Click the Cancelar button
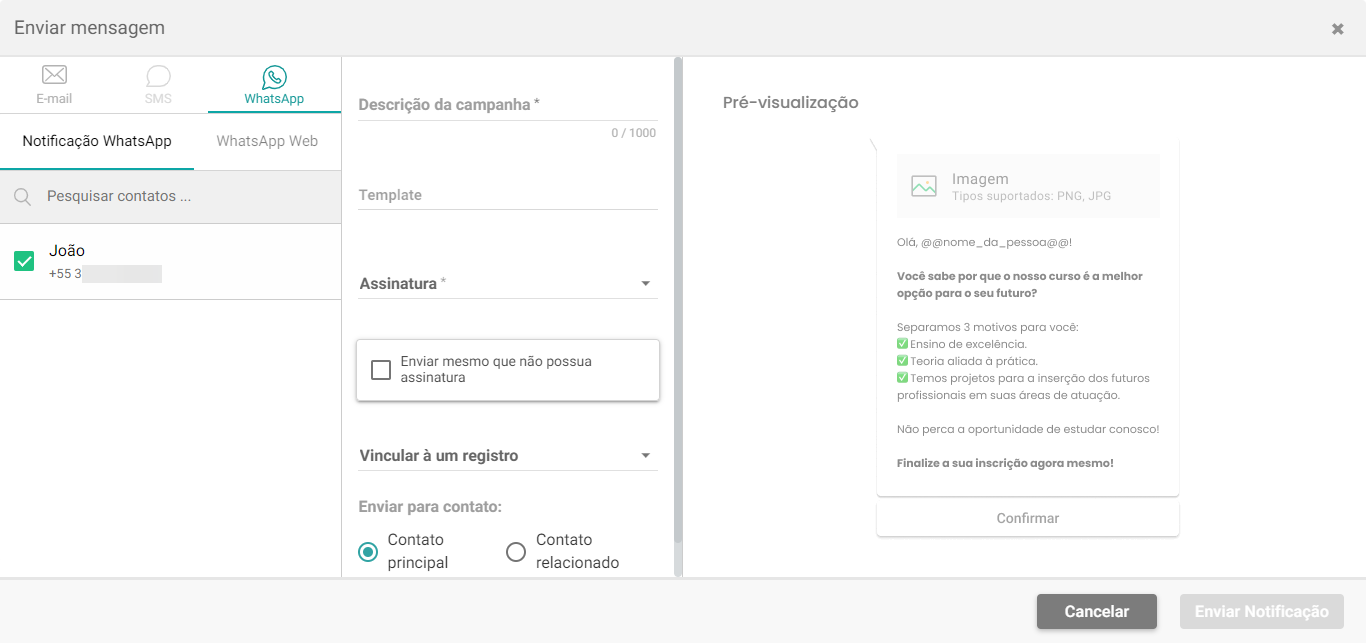Image resolution: width=1366 pixels, height=643 pixels. point(1097,612)
